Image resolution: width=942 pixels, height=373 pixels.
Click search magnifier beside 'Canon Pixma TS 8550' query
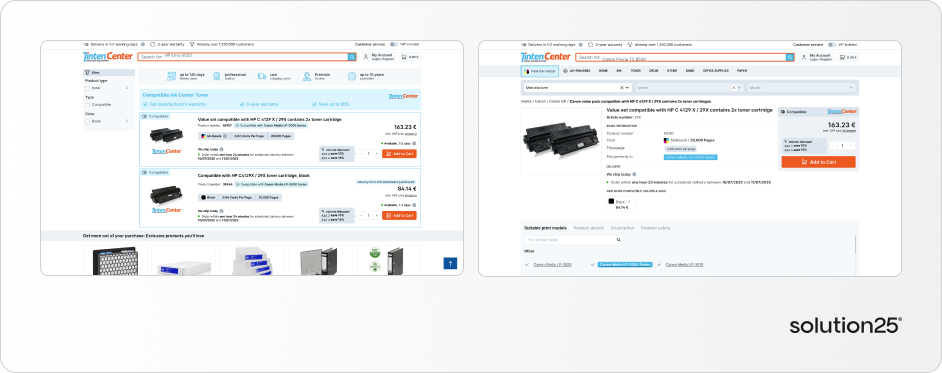click(790, 58)
